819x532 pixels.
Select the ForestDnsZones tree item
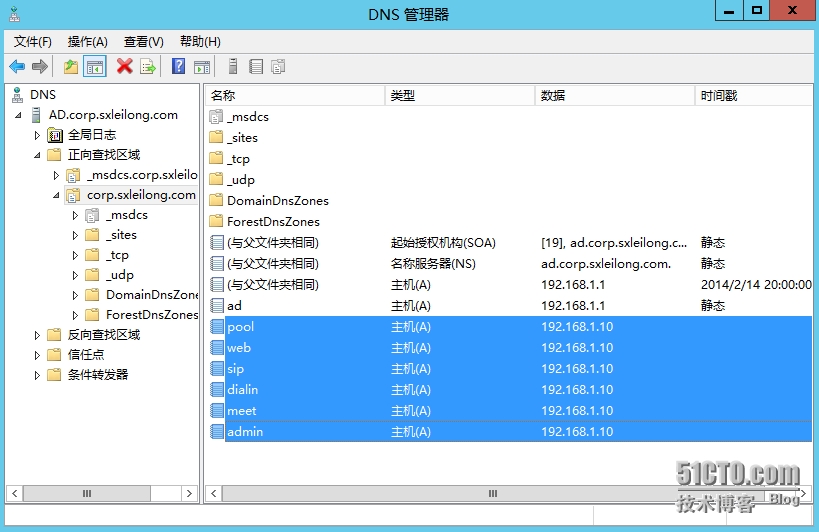click(151, 315)
